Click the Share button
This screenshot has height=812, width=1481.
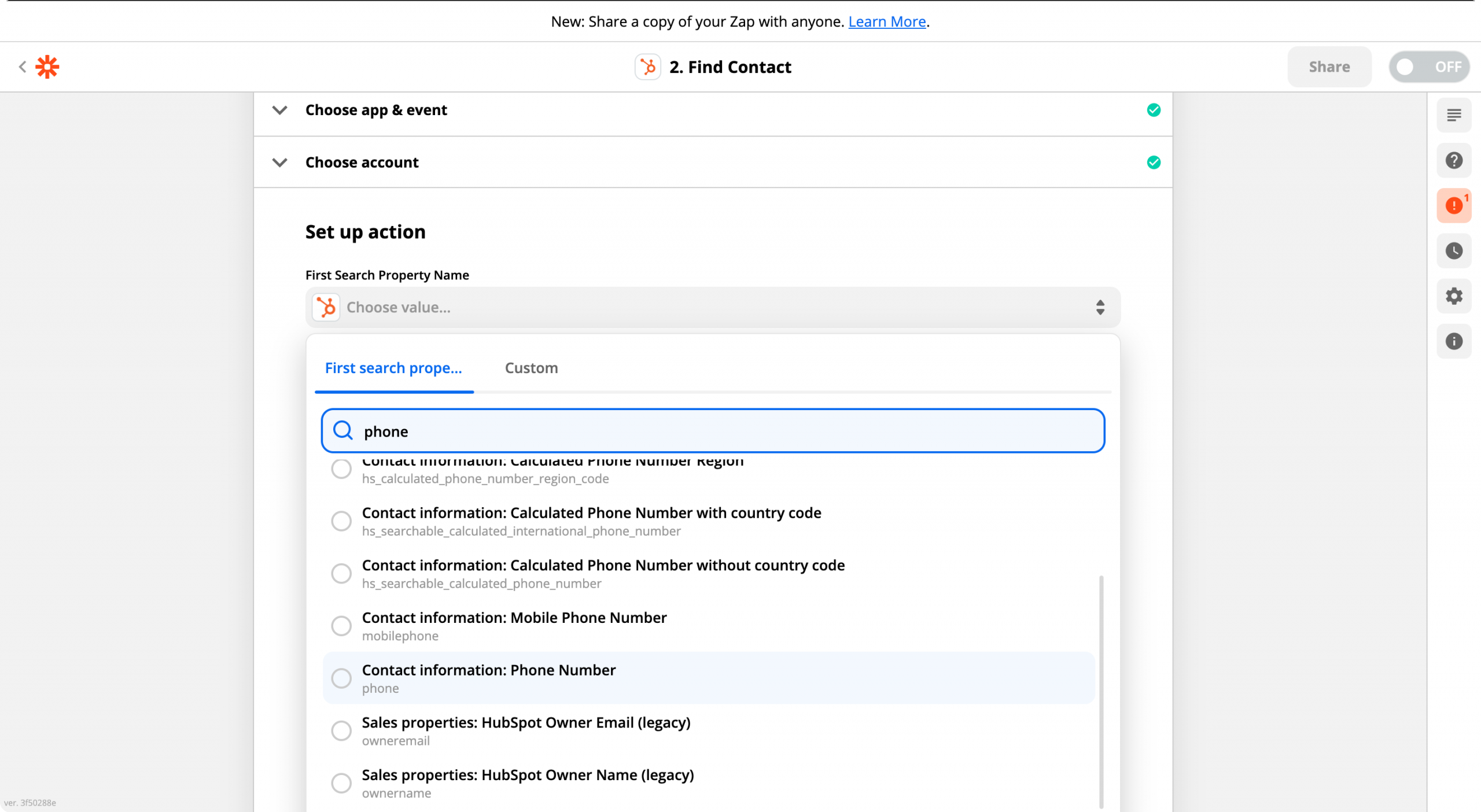tap(1329, 67)
